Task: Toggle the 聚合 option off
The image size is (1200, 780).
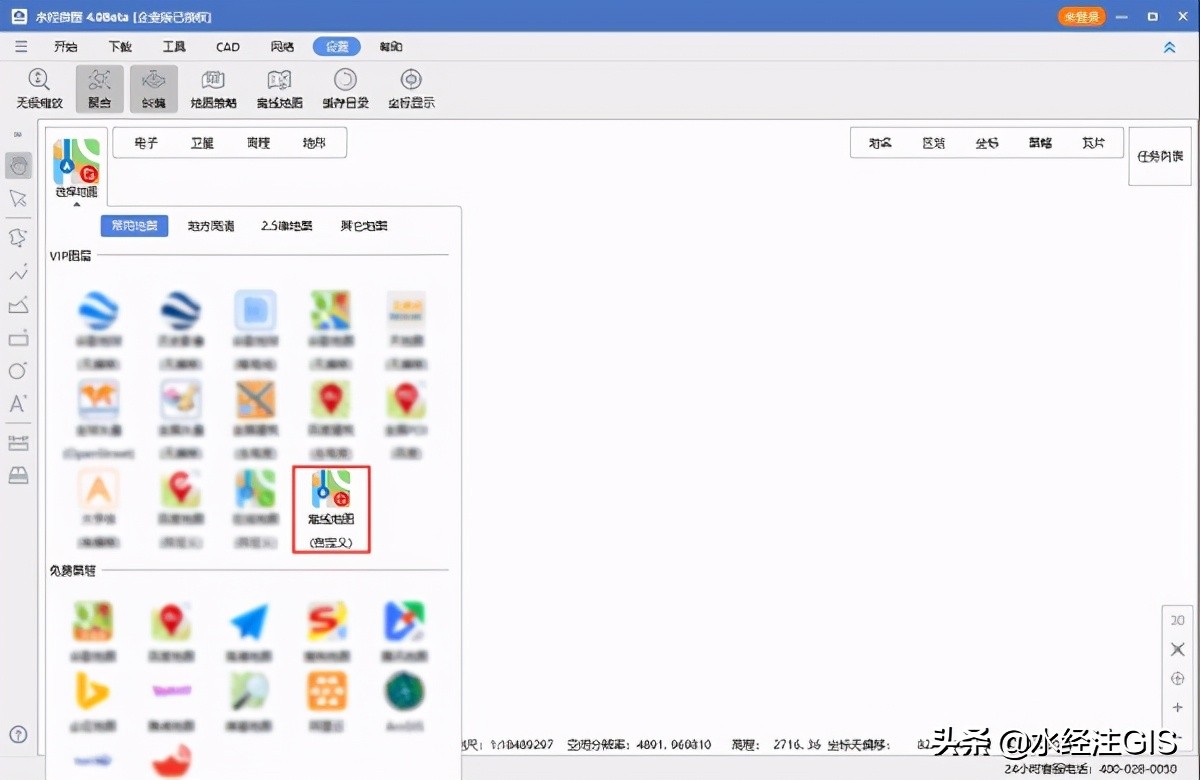Action: point(99,88)
